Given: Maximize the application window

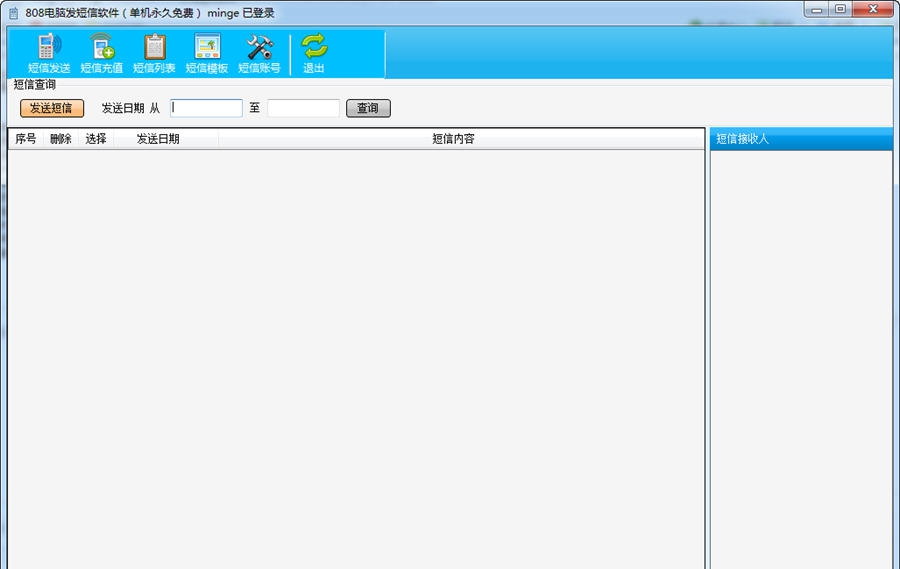Looking at the screenshot, I should [x=841, y=9].
